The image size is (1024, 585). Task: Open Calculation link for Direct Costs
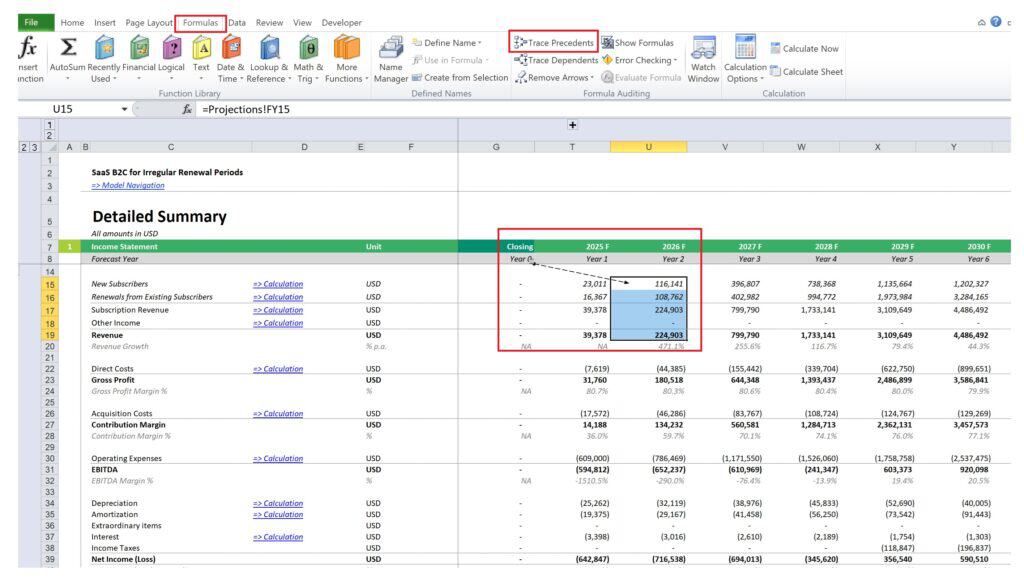tap(278, 369)
